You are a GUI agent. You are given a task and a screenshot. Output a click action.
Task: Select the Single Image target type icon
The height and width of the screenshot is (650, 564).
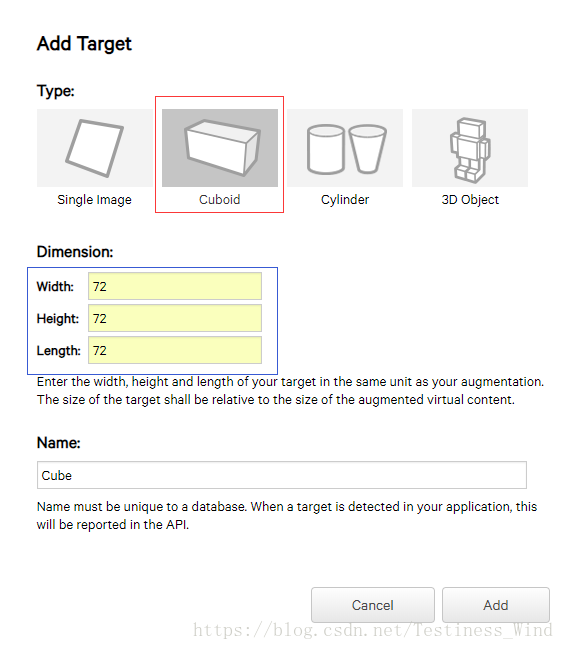tap(94, 148)
